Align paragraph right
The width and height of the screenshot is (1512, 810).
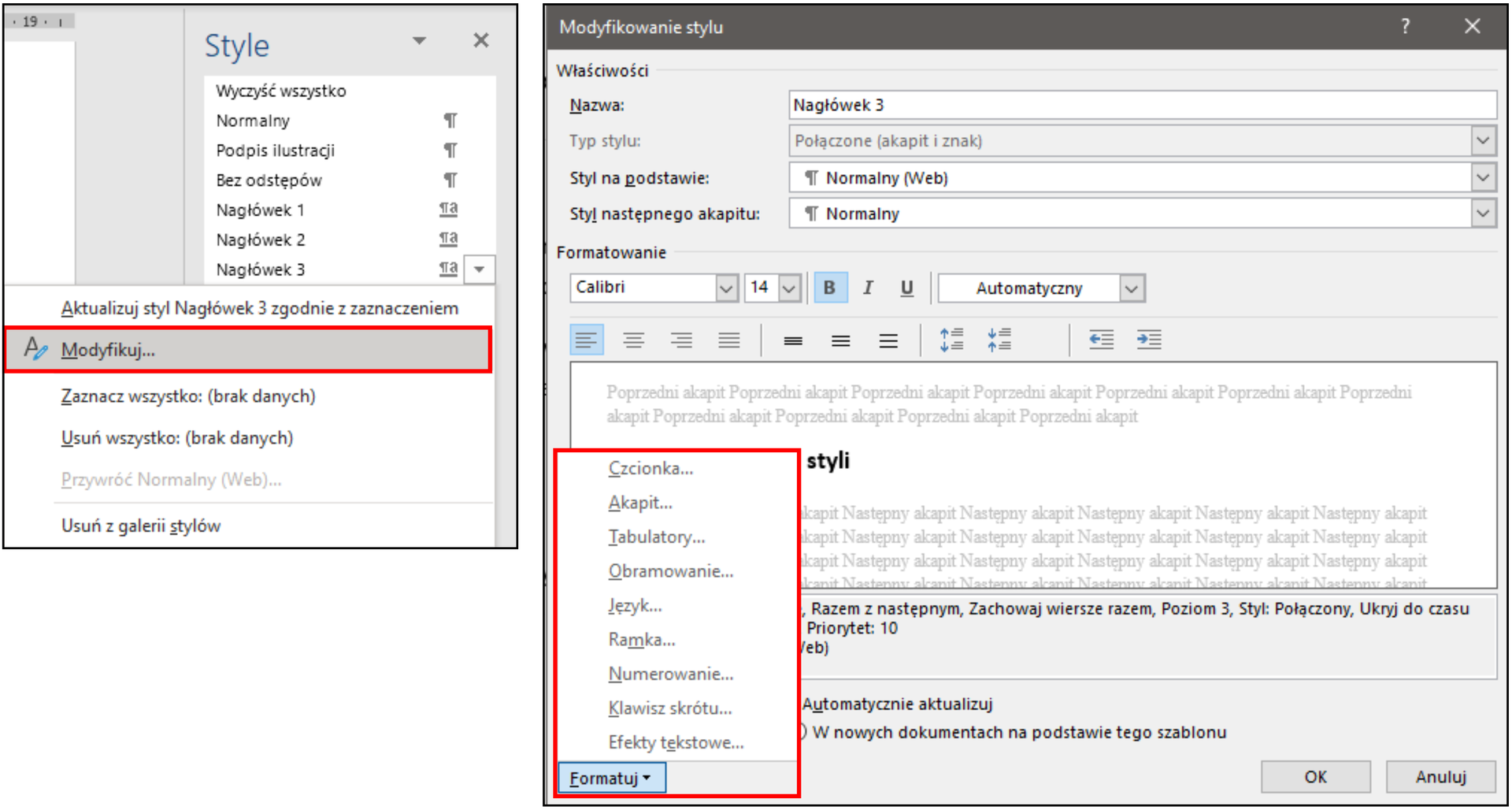tap(681, 340)
